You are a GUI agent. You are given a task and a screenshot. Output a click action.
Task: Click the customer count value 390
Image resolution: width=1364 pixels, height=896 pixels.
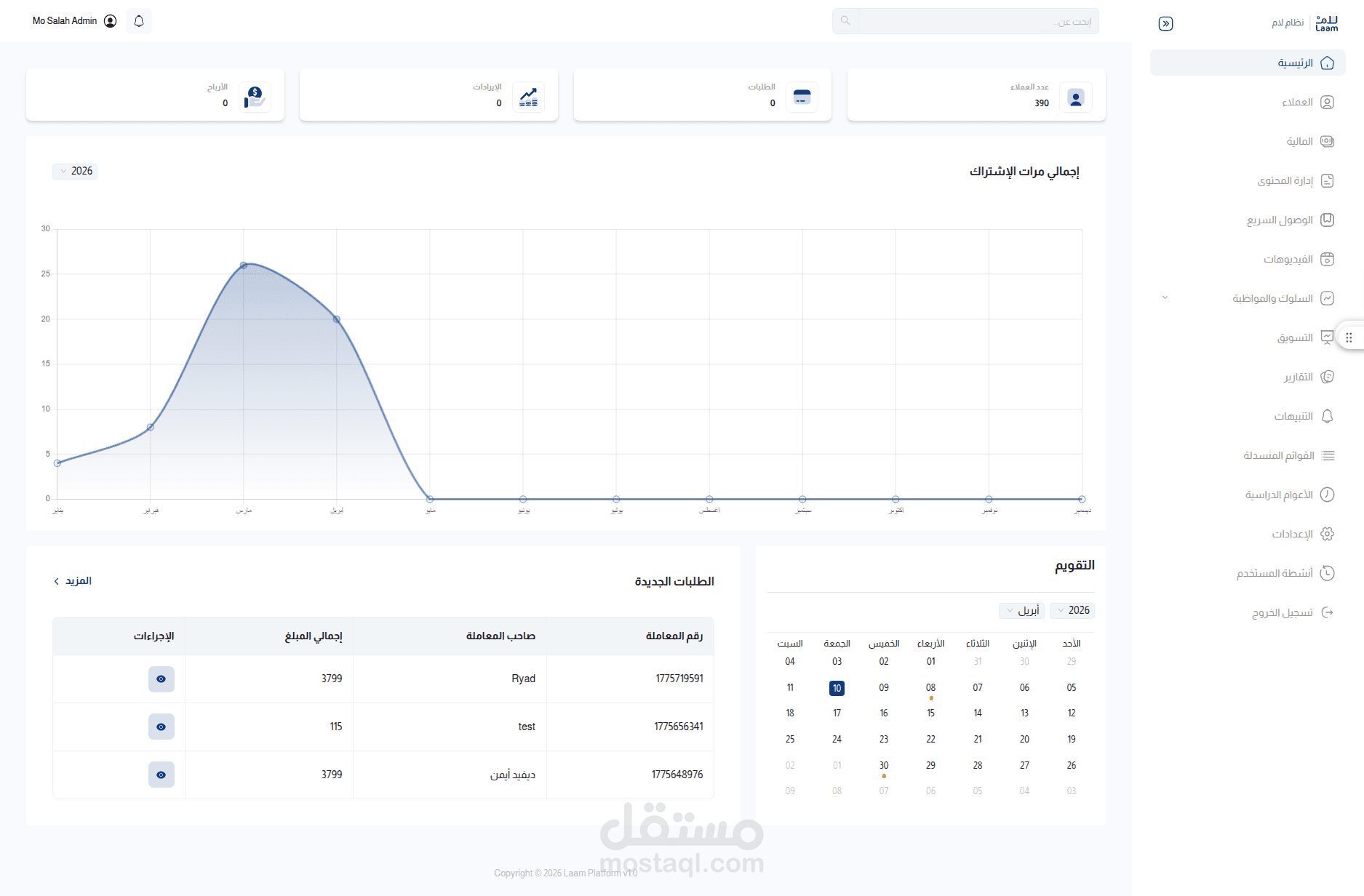tap(1042, 103)
